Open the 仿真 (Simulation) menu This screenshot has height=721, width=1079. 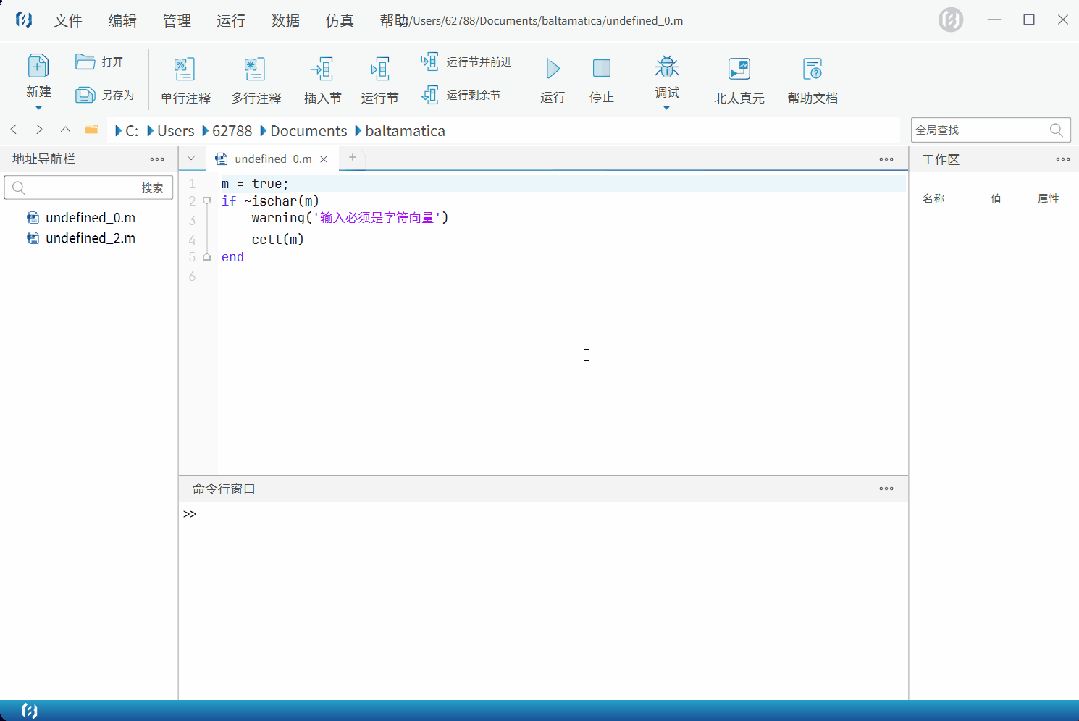pos(339,21)
